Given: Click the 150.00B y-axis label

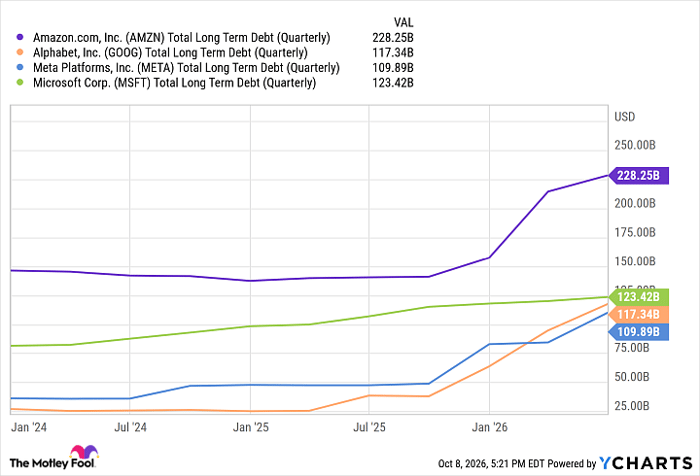Looking at the screenshot, I should [635, 261].
